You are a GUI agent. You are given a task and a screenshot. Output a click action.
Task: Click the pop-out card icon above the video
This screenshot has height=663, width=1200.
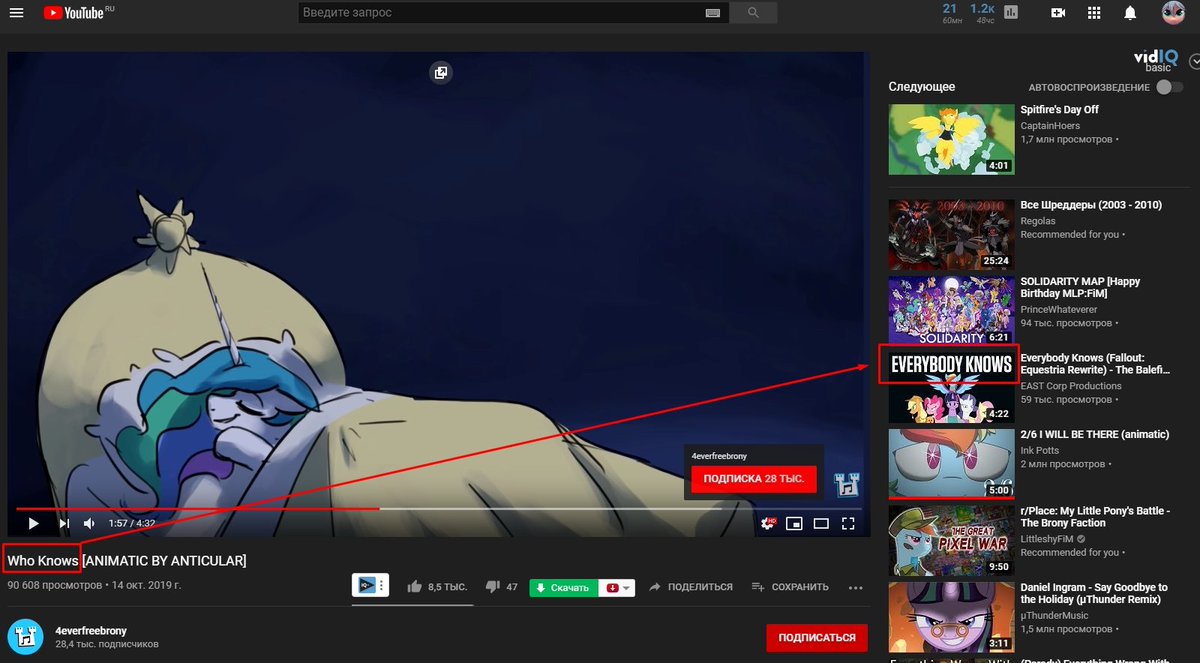pos(440,72)
